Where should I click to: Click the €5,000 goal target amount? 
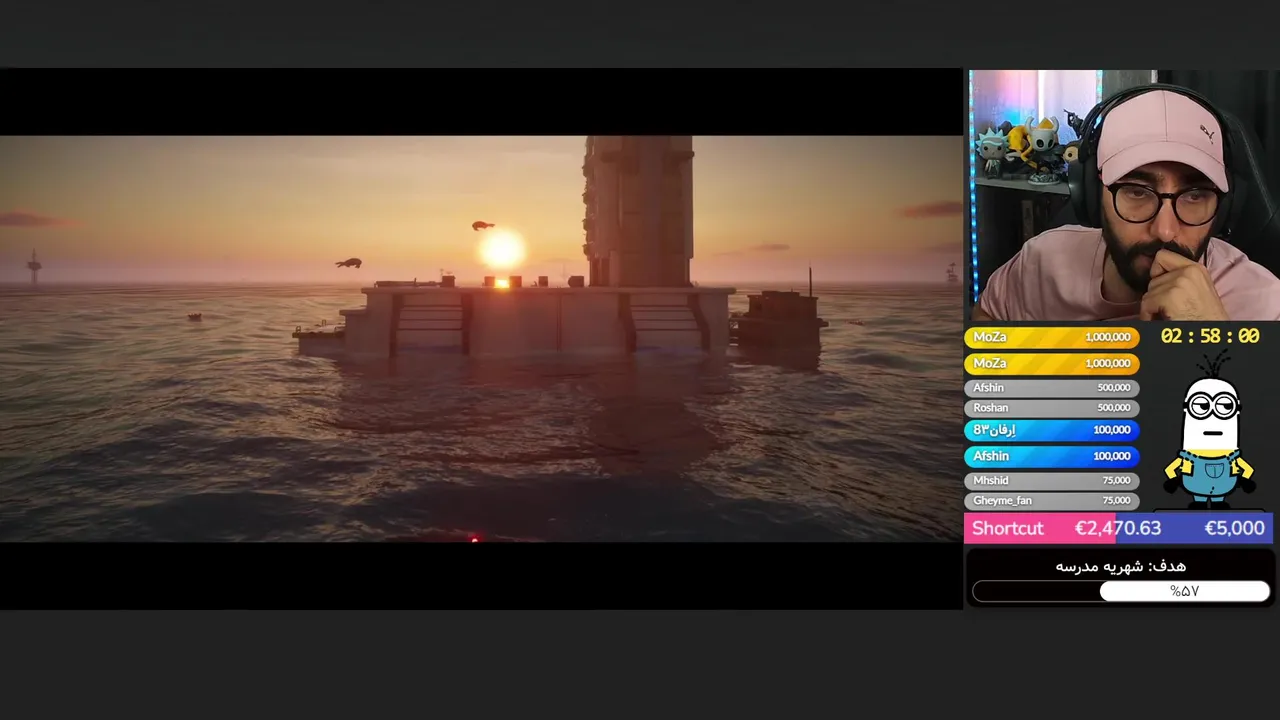[x=1234, y=528]
